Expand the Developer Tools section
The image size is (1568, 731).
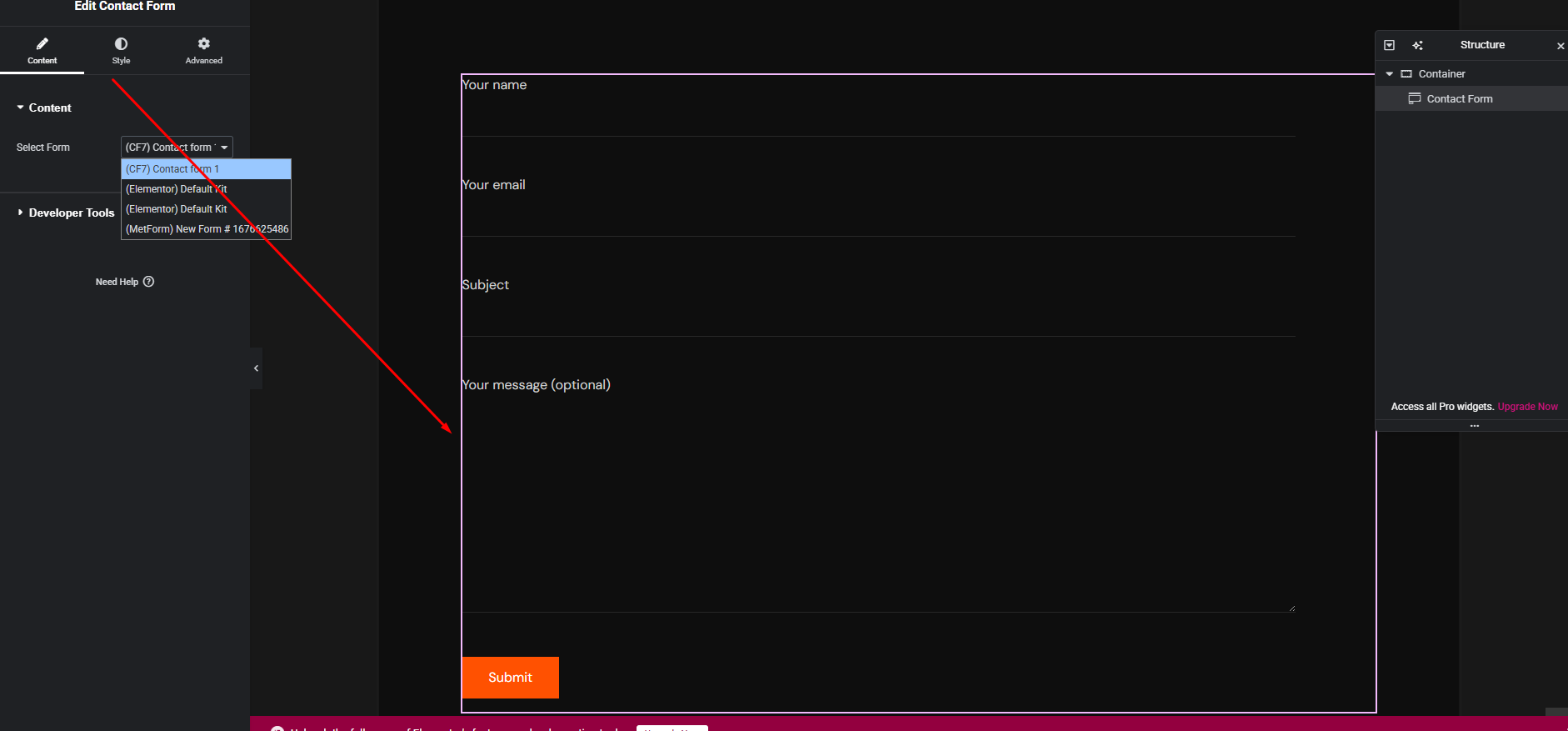(21, 213)
